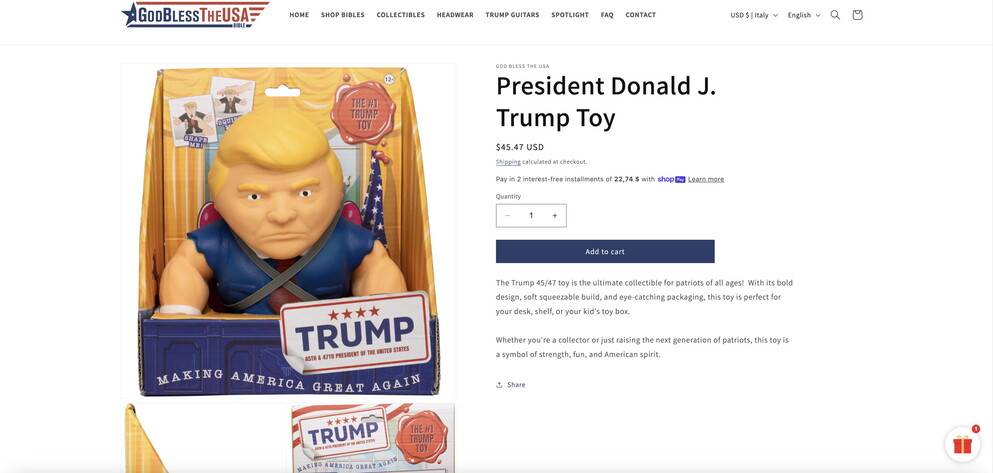Click Learn more about installments
Screen dimensions: 993x473
pos(705,179)
